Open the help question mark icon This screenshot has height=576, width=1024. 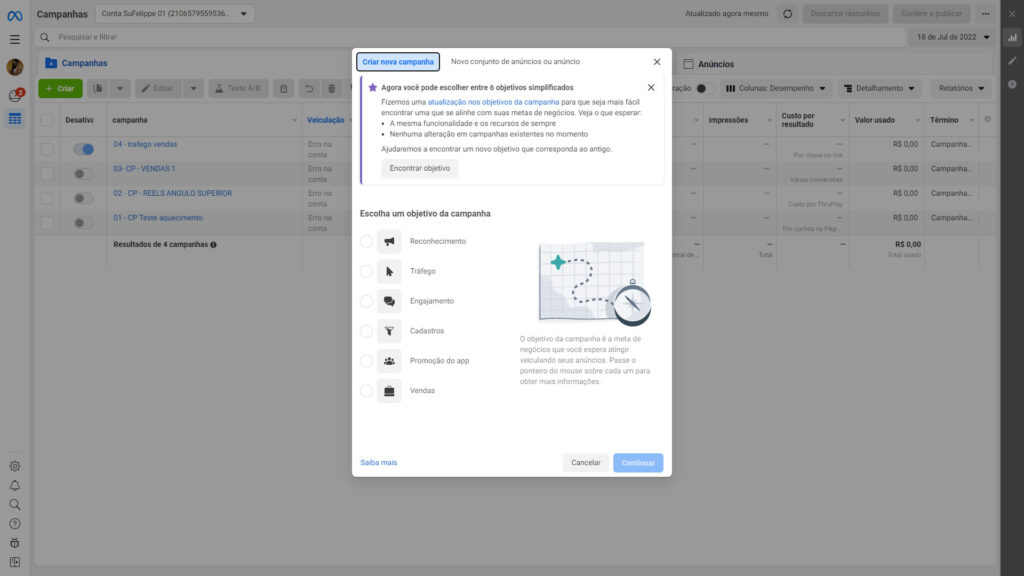point(14,523)
